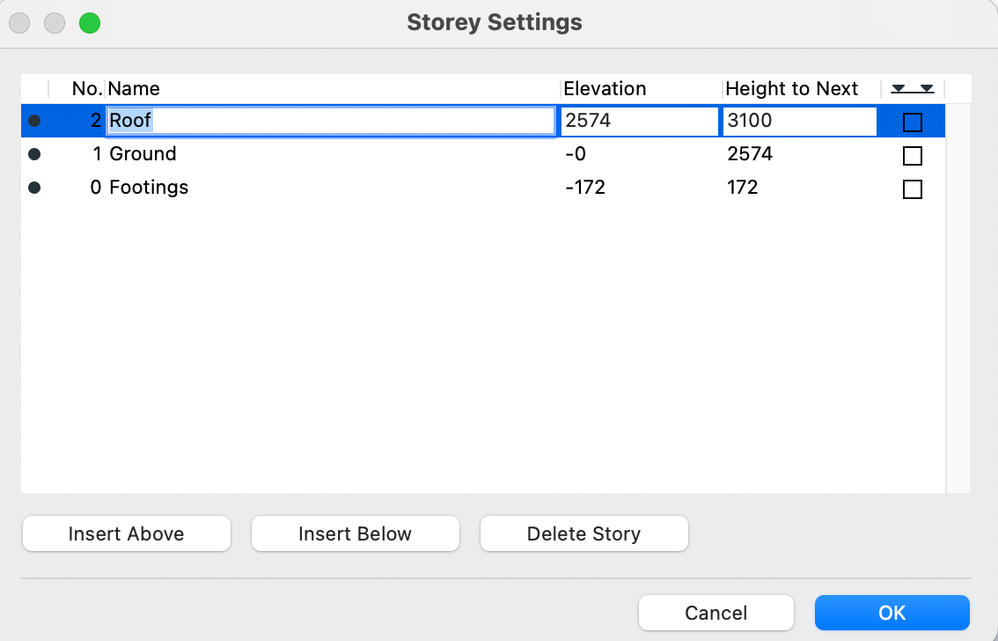Screen dimensions: 998x641
Task: Edit the Roof name field
Action: [330, 121]
